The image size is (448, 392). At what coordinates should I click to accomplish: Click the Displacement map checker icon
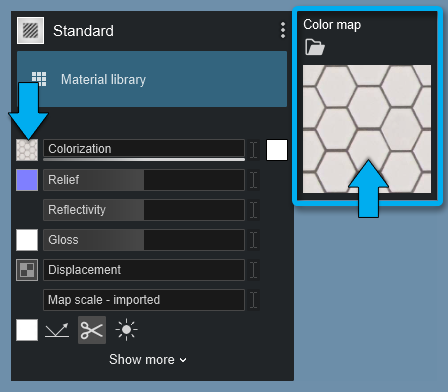coord(27,270)
